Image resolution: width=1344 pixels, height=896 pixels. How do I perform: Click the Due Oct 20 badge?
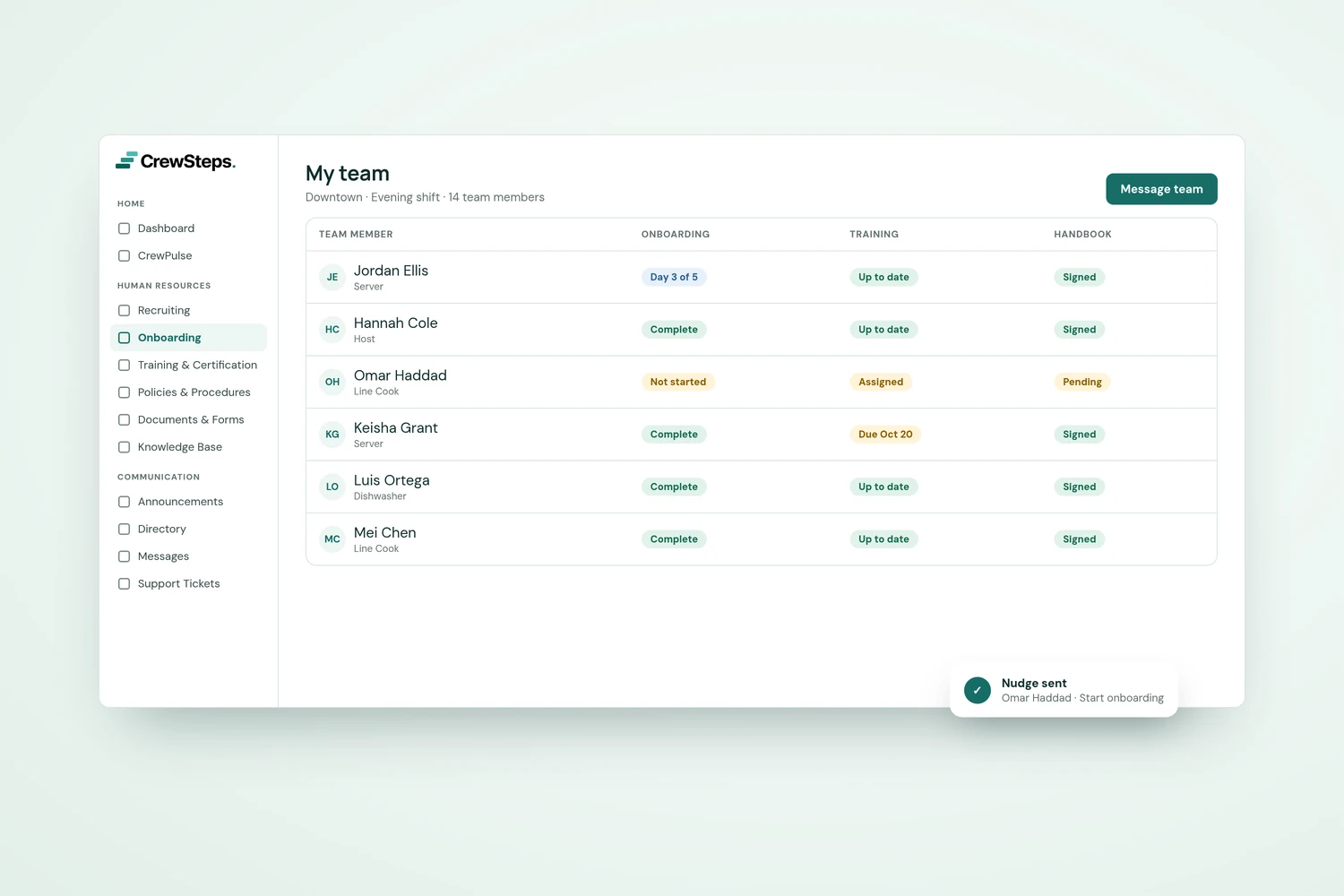(x=885, y=435)
